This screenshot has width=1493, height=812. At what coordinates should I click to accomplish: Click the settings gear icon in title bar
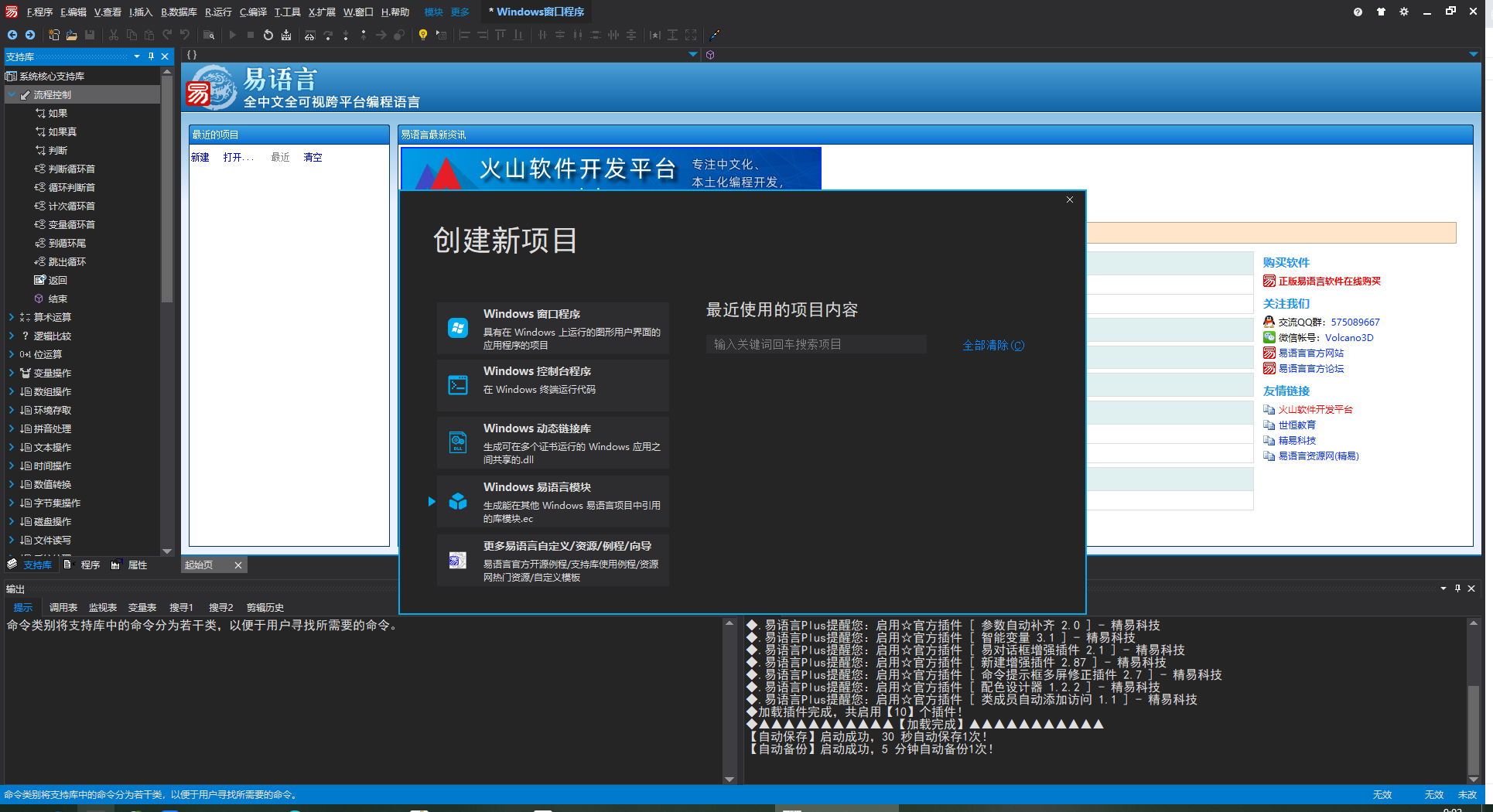1404,12
